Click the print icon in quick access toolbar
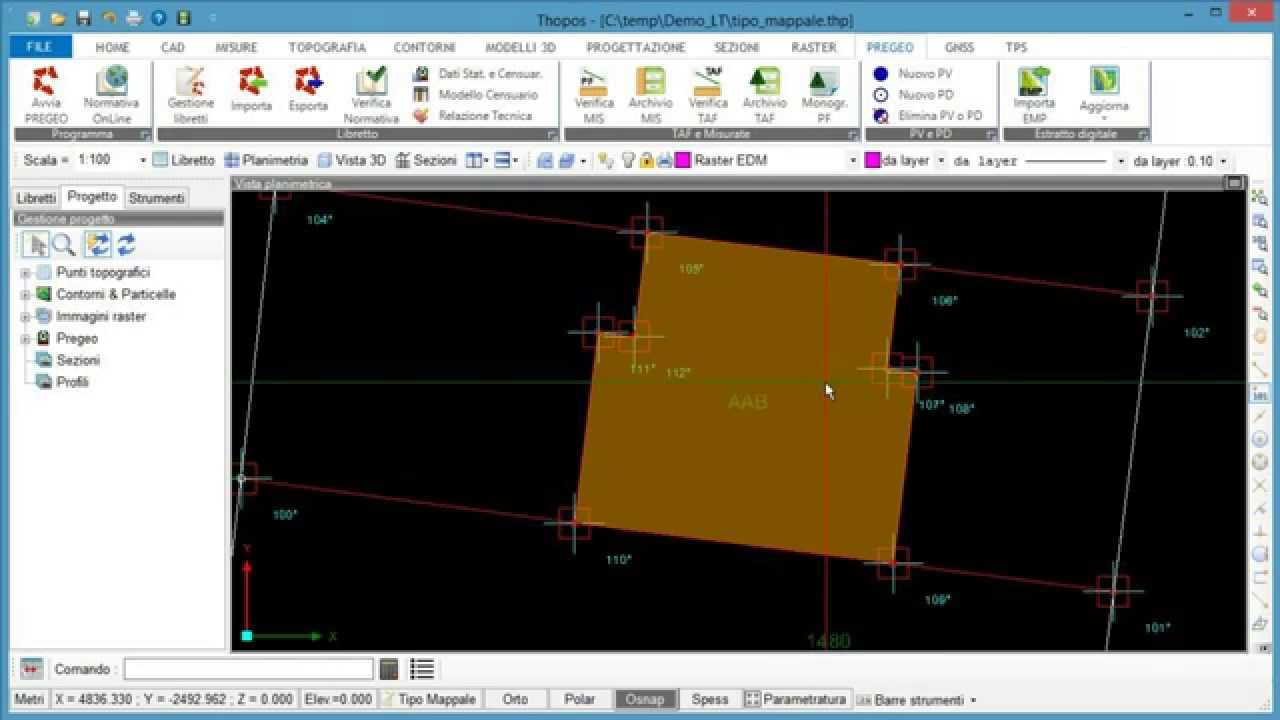 (x=133, y=18)
